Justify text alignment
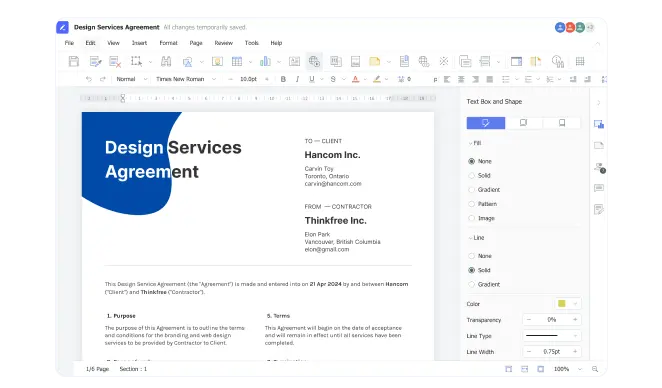Image resolution: width=662 pixels, height=388 pixels. tap(490, 79)
